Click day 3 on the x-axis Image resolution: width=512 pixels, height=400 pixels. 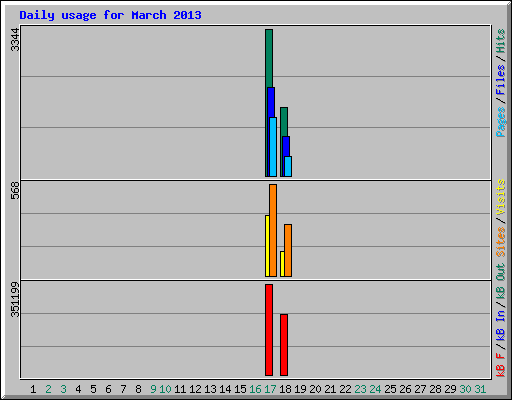click(63, 389)
